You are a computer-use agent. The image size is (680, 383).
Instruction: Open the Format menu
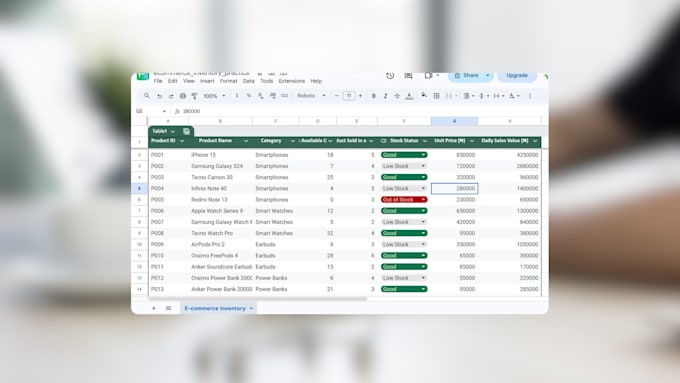pyautogui.click(x=229, y=81)
